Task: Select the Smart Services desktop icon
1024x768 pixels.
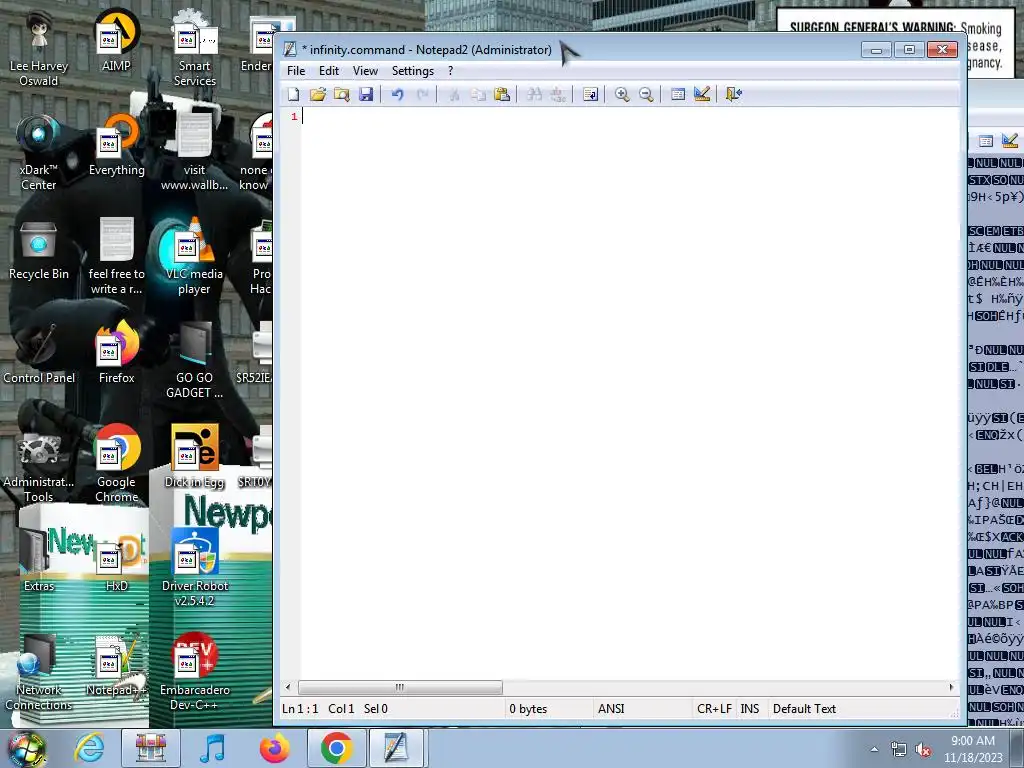Action: pos(195,48)
